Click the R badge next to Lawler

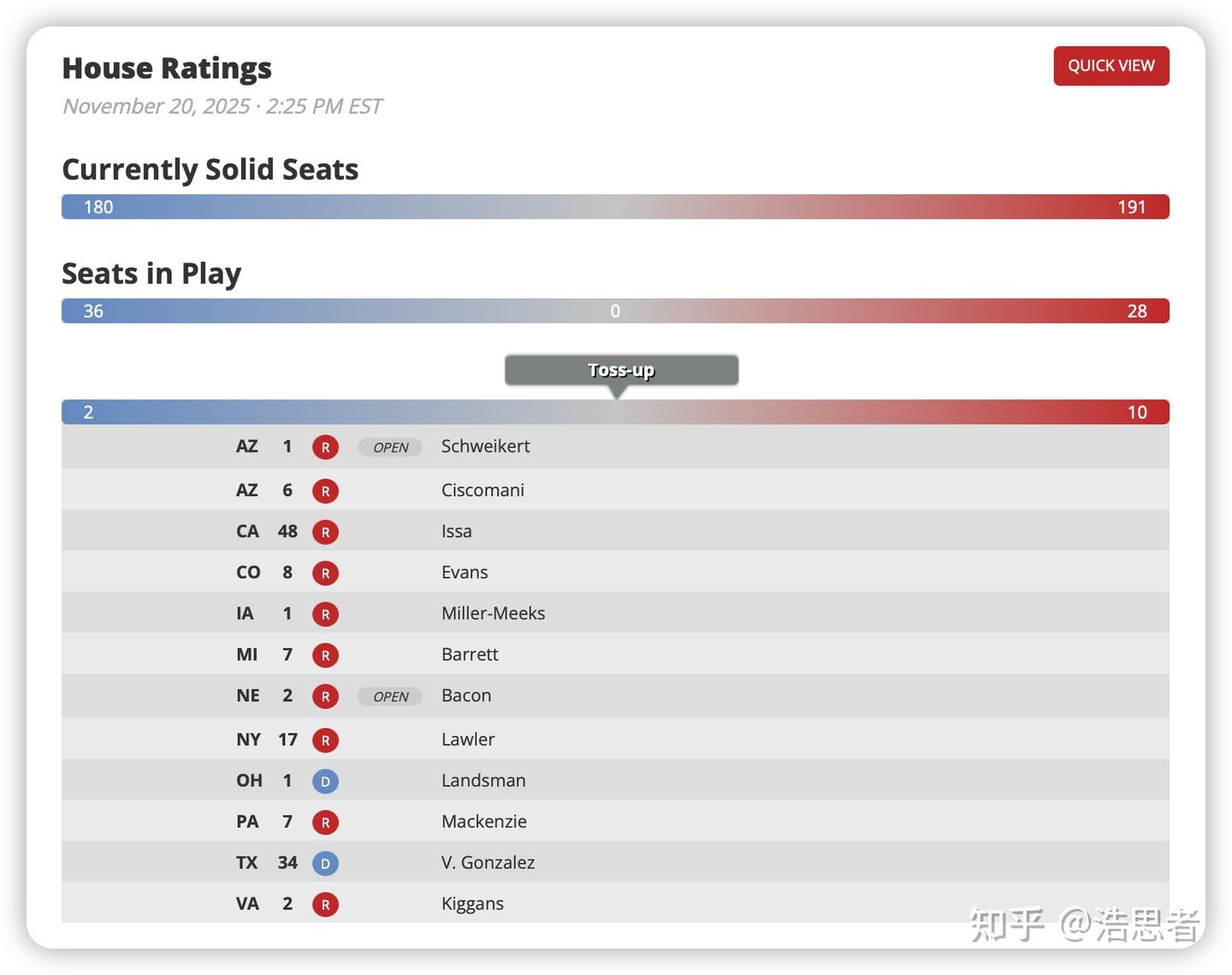[x=325, y=741]
